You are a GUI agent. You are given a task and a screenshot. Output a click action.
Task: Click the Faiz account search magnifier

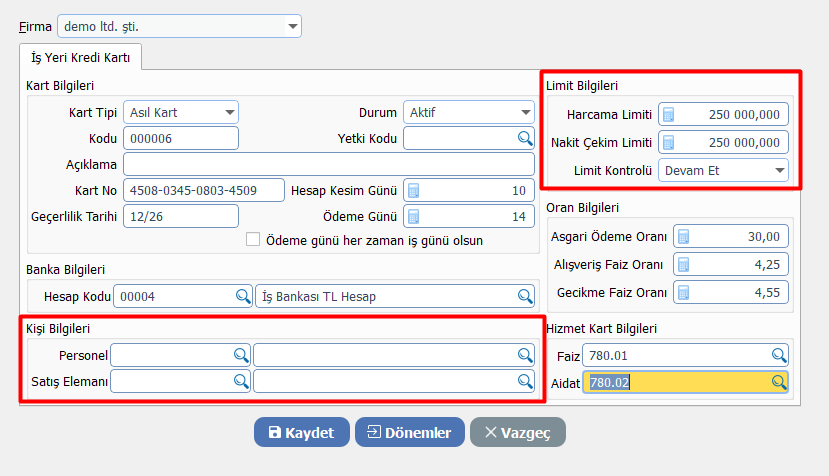click(778, 355)
